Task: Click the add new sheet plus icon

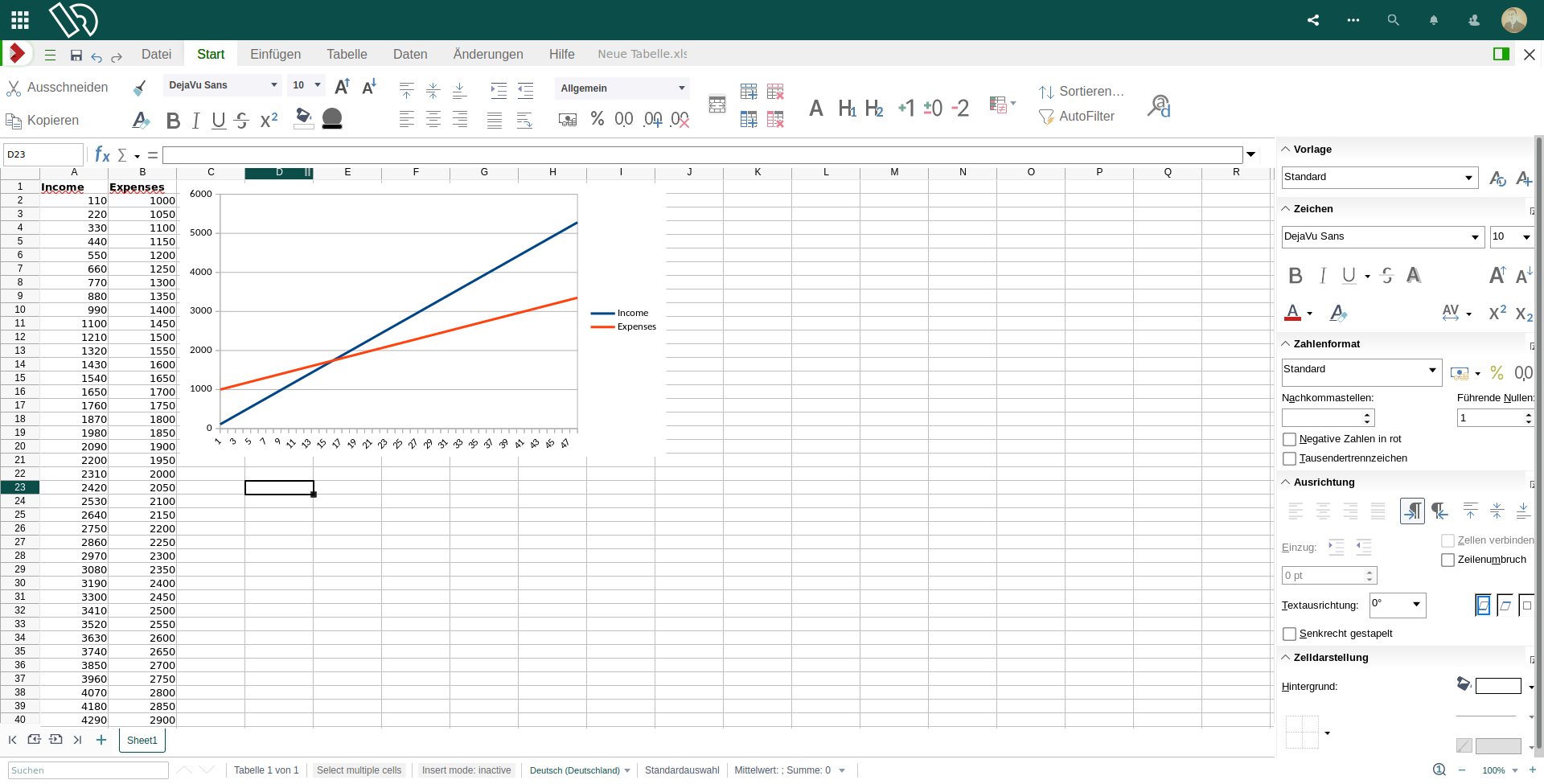Action: 101,740
